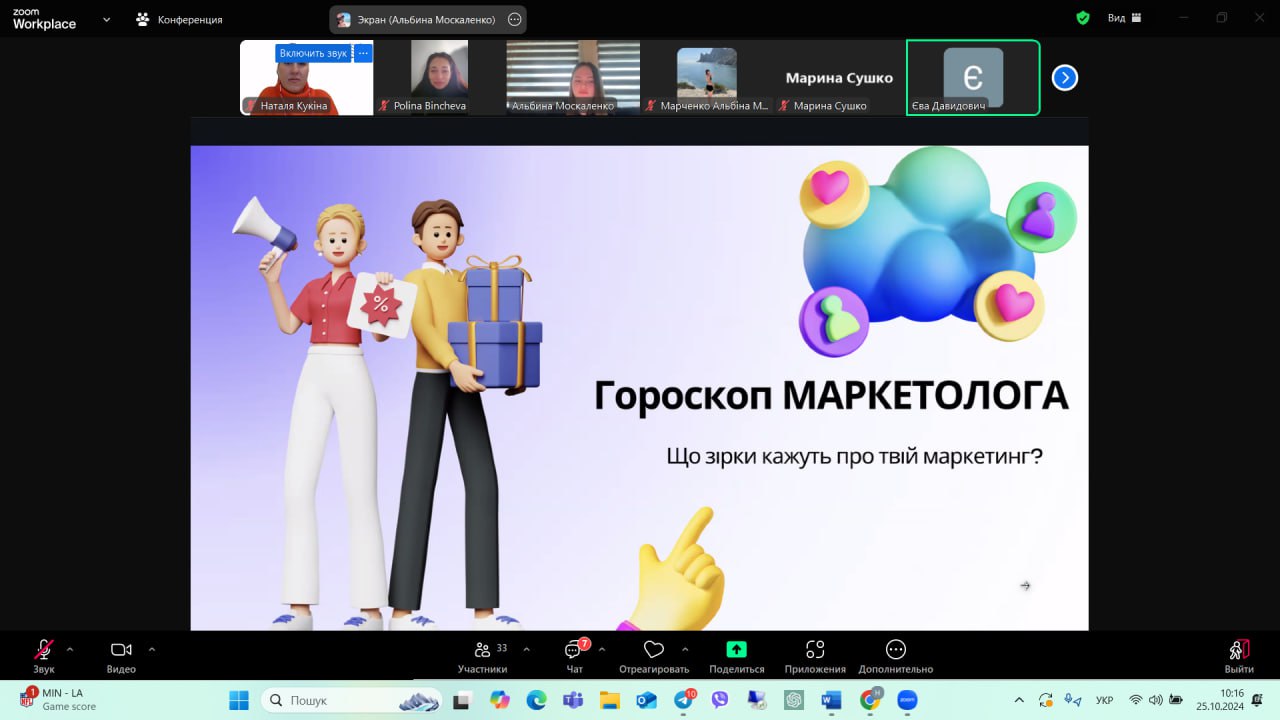The height and width of the screenshot is (720, 1280).
Task: Launch Copilot from the taskbar
Action: point(500,700)
